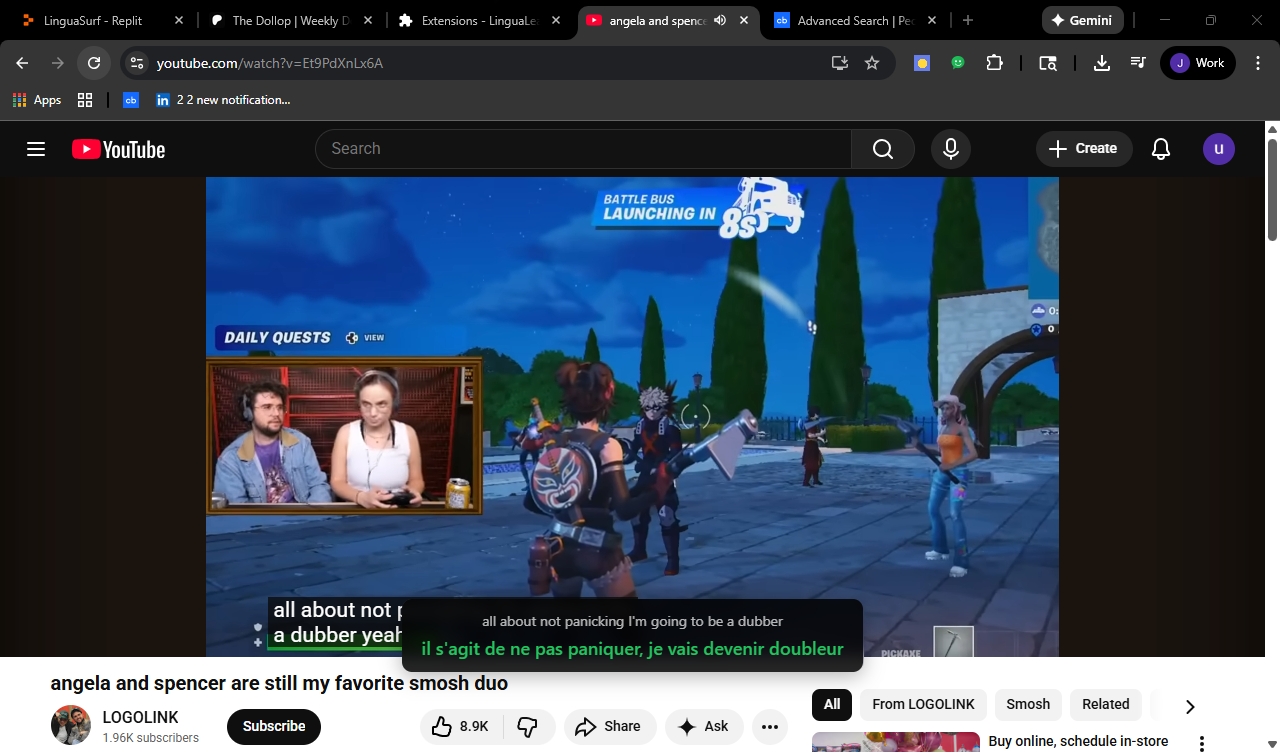The width and height of the screenshot is (1280, 752).
Task: Click the tab groups grid bookmark icon
Action: click(x=85, y=100)
